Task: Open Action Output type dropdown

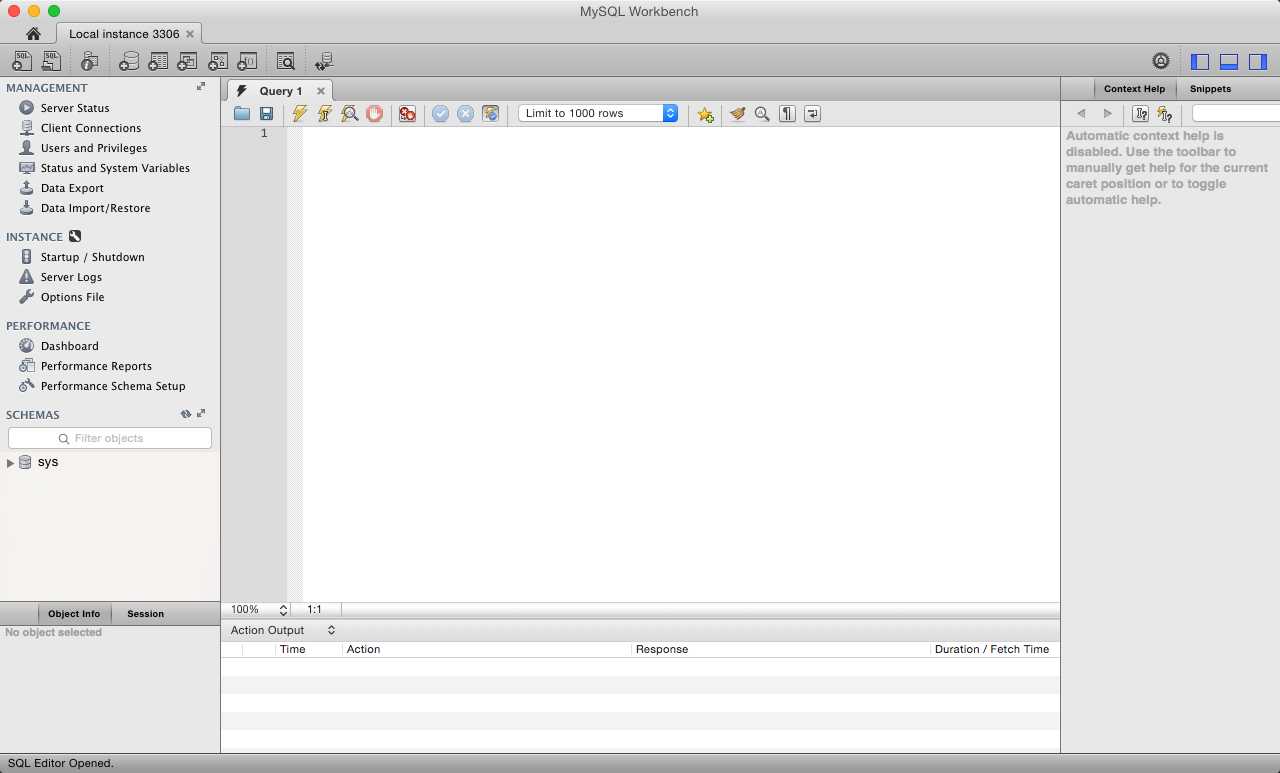Action: [x=283, y=630]
